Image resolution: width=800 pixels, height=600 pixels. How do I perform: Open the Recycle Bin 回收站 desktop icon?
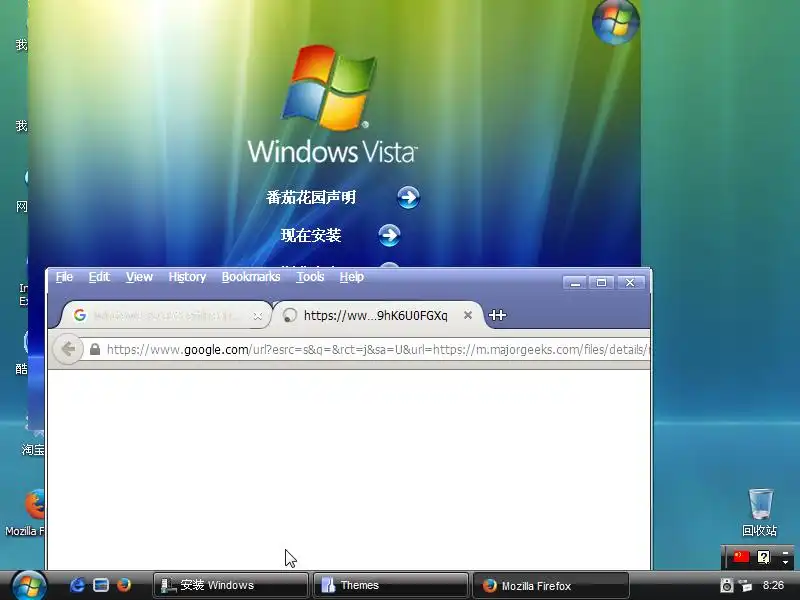[760, 512]
